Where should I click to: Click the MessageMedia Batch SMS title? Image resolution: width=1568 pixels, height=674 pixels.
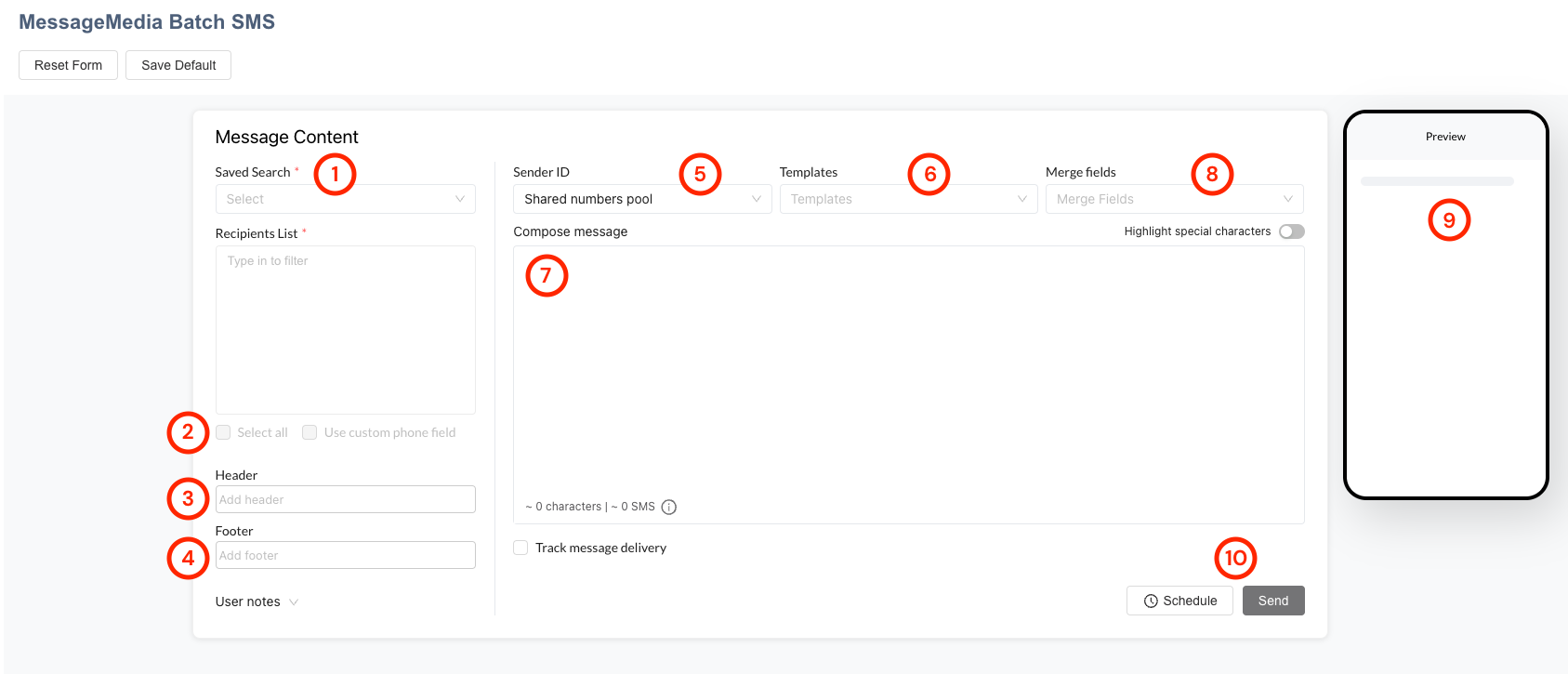coord(147,22)
